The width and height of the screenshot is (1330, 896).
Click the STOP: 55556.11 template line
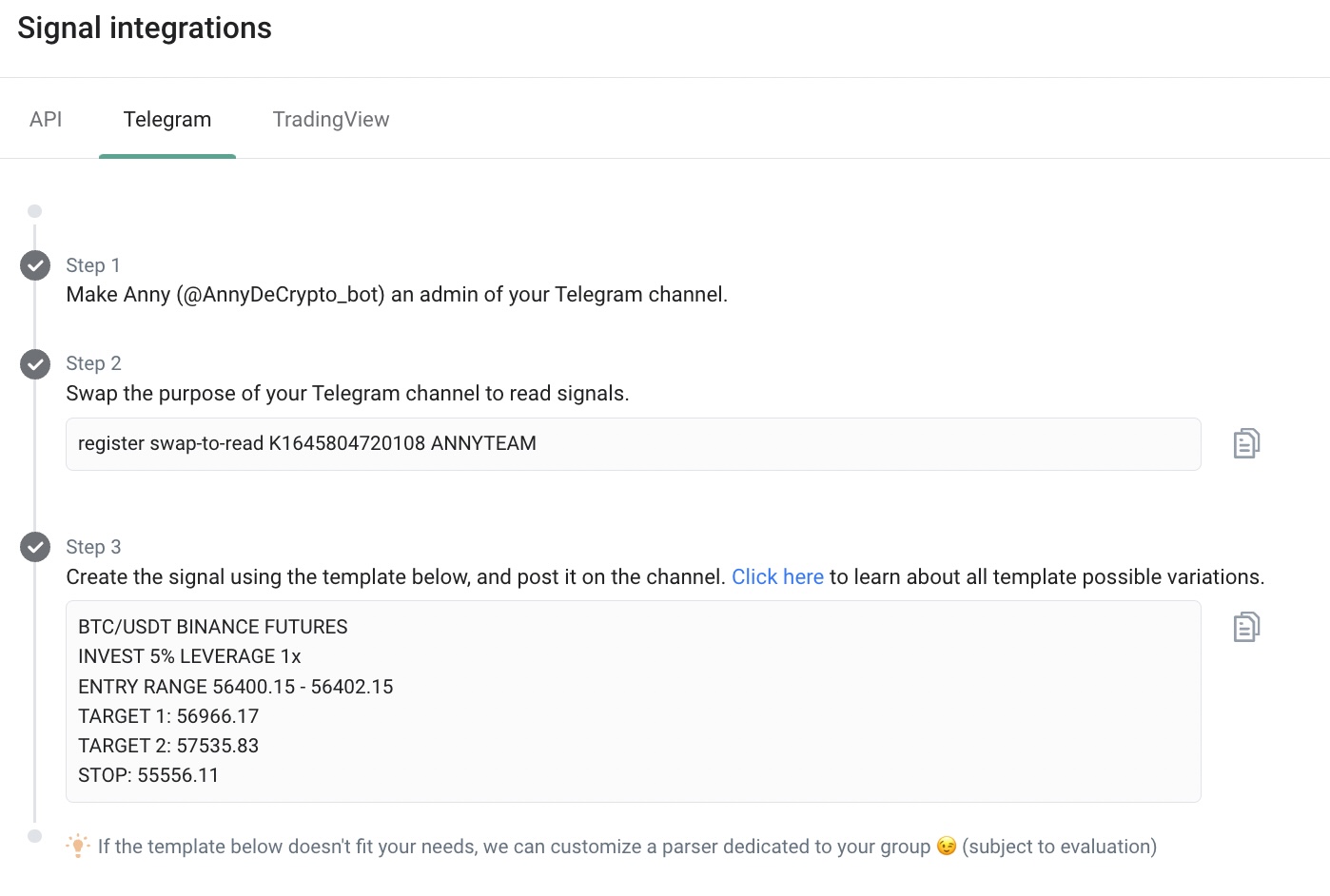point(148,775)
